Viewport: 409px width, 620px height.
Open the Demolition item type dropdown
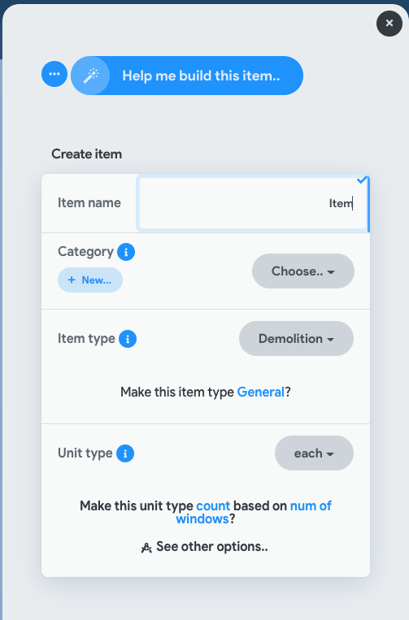click(296, 339)
